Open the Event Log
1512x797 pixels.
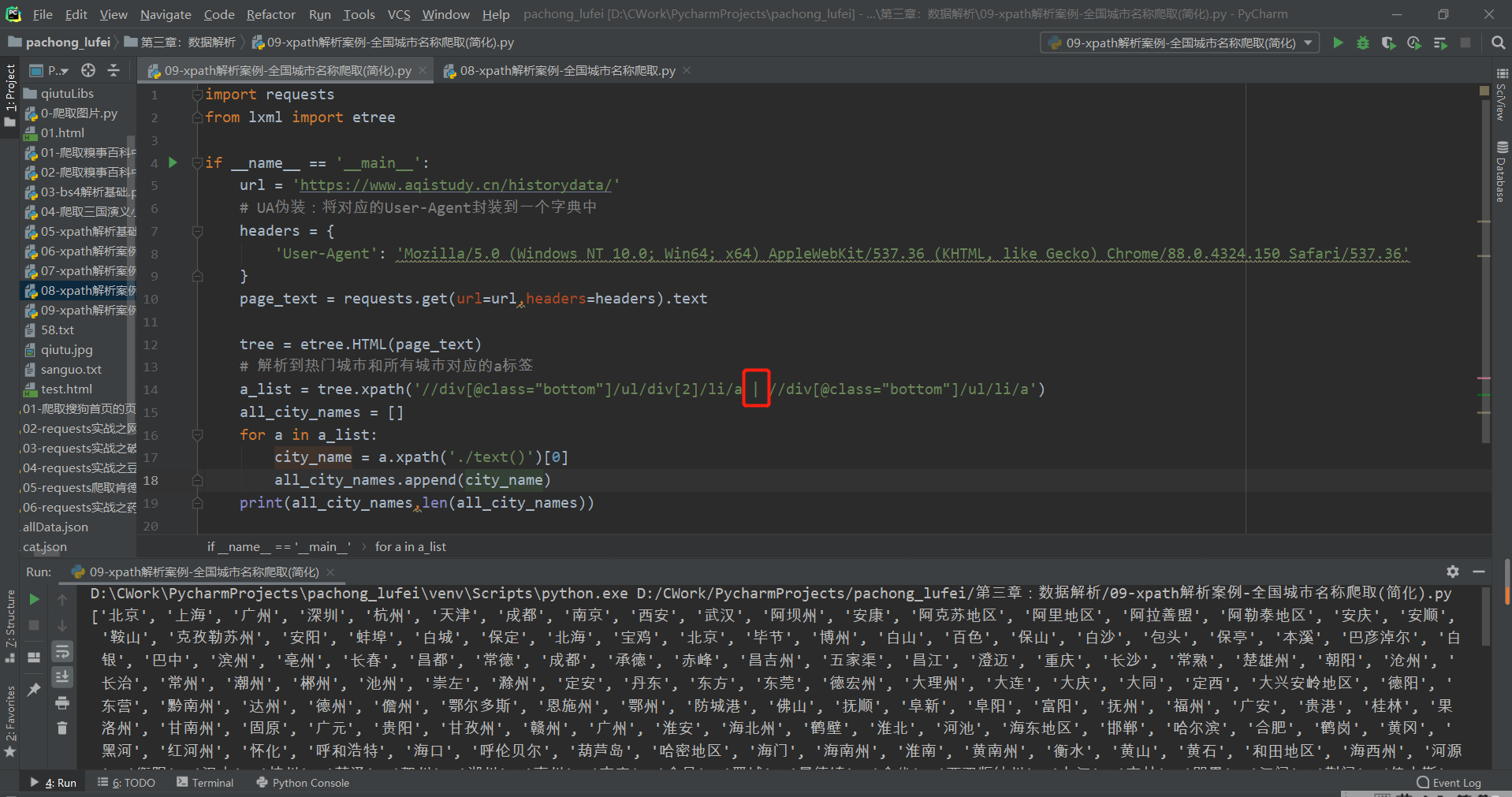(x=1449, y=783)
